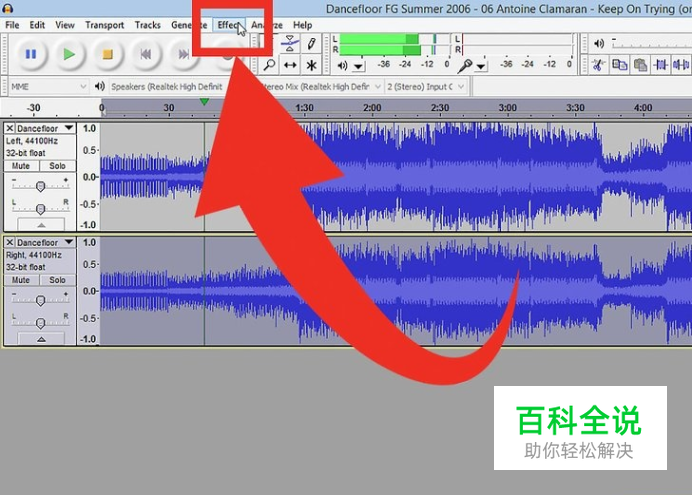Open the MME audio host dropdown
Image resolution: width=692 pixels, height=495 pixels.
coord(48,86)
